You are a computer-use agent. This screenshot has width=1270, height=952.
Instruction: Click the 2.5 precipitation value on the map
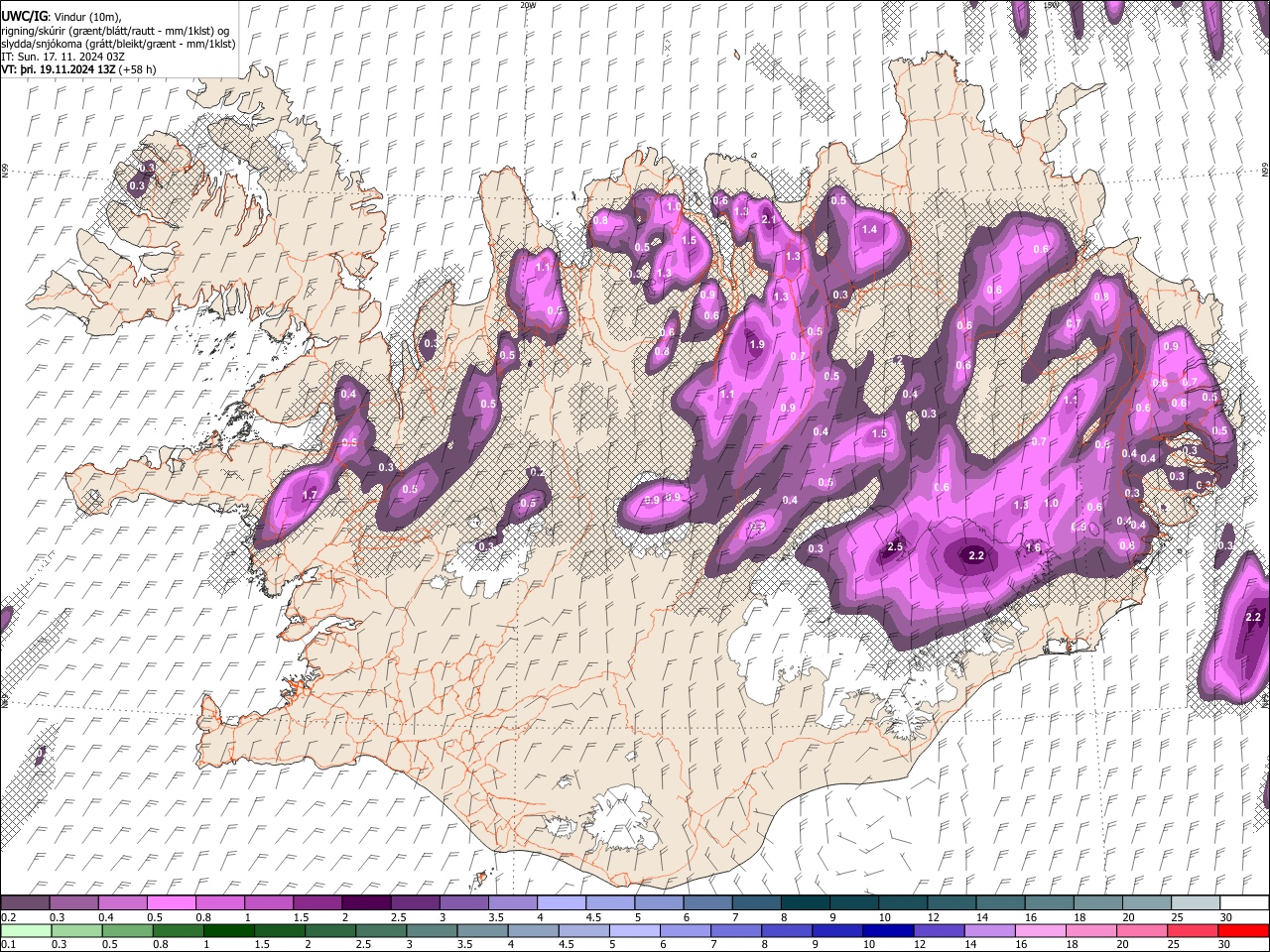pos(895,547)
